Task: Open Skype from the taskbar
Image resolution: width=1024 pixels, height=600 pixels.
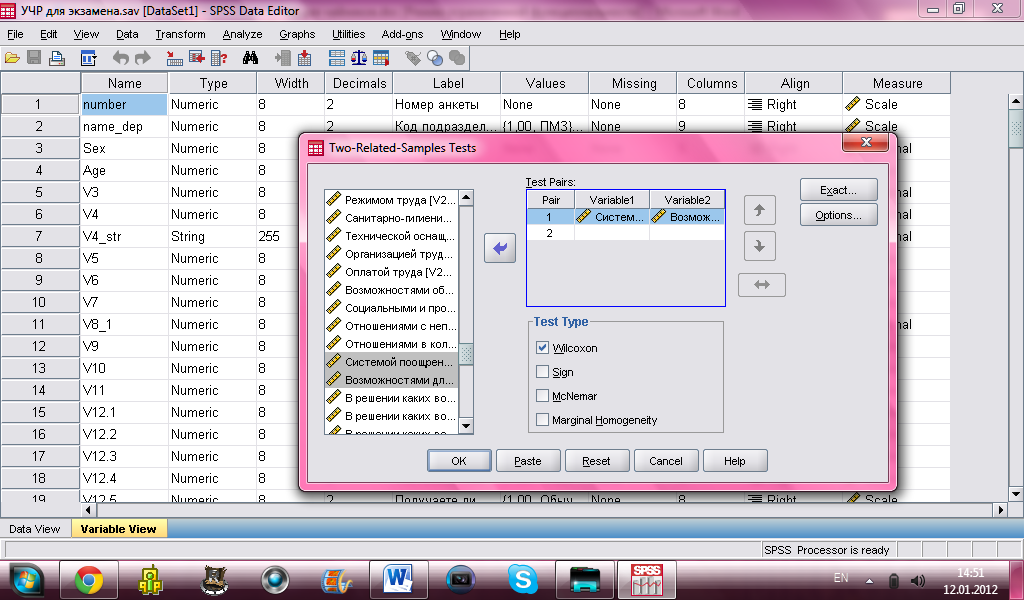Action: tap(523, 579)
